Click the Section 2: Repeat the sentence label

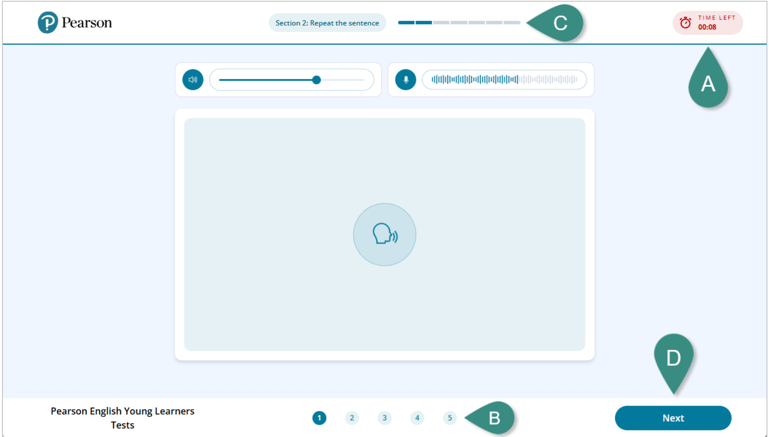[327, 23]
